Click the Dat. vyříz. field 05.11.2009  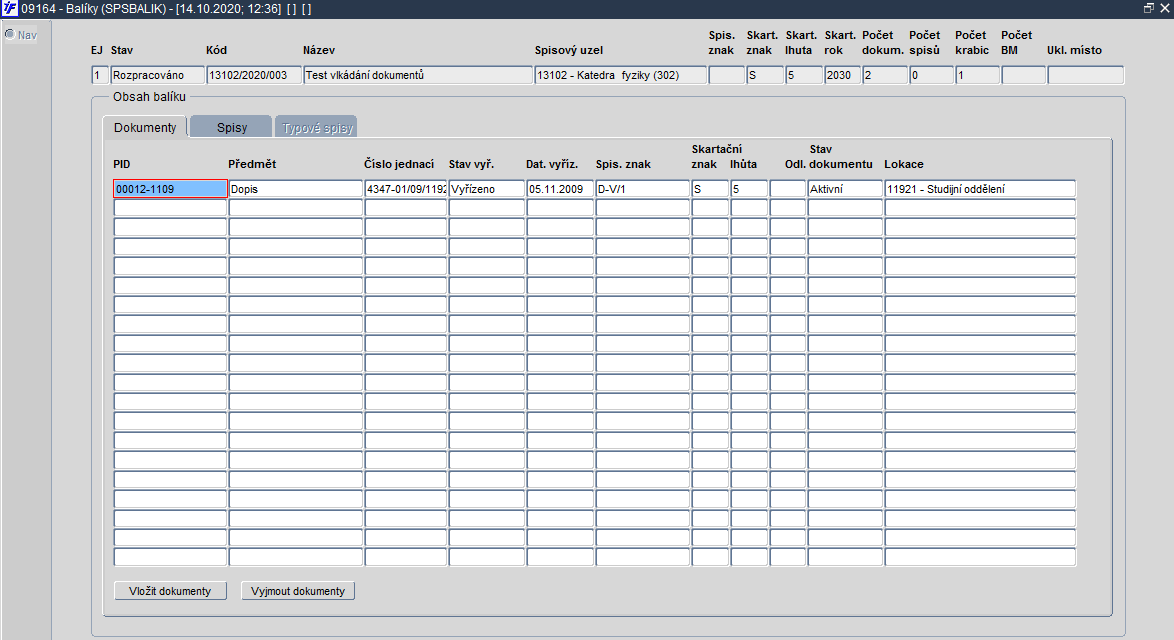560,189
